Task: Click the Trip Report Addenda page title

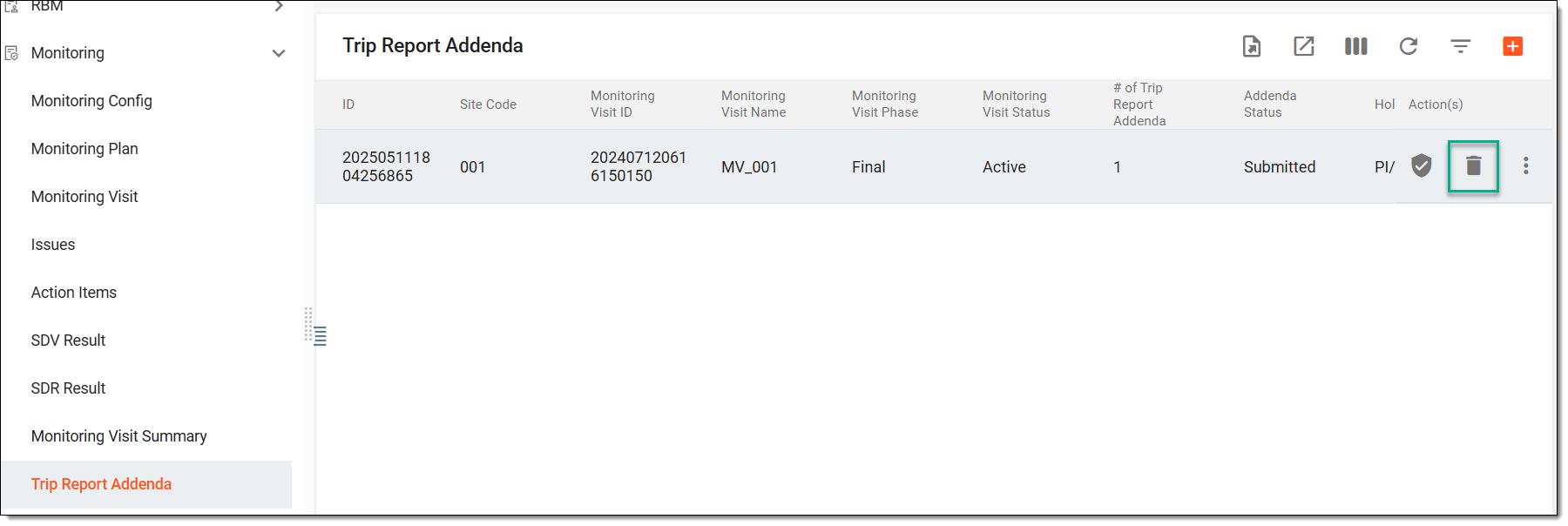Action: tap(433, 46)
